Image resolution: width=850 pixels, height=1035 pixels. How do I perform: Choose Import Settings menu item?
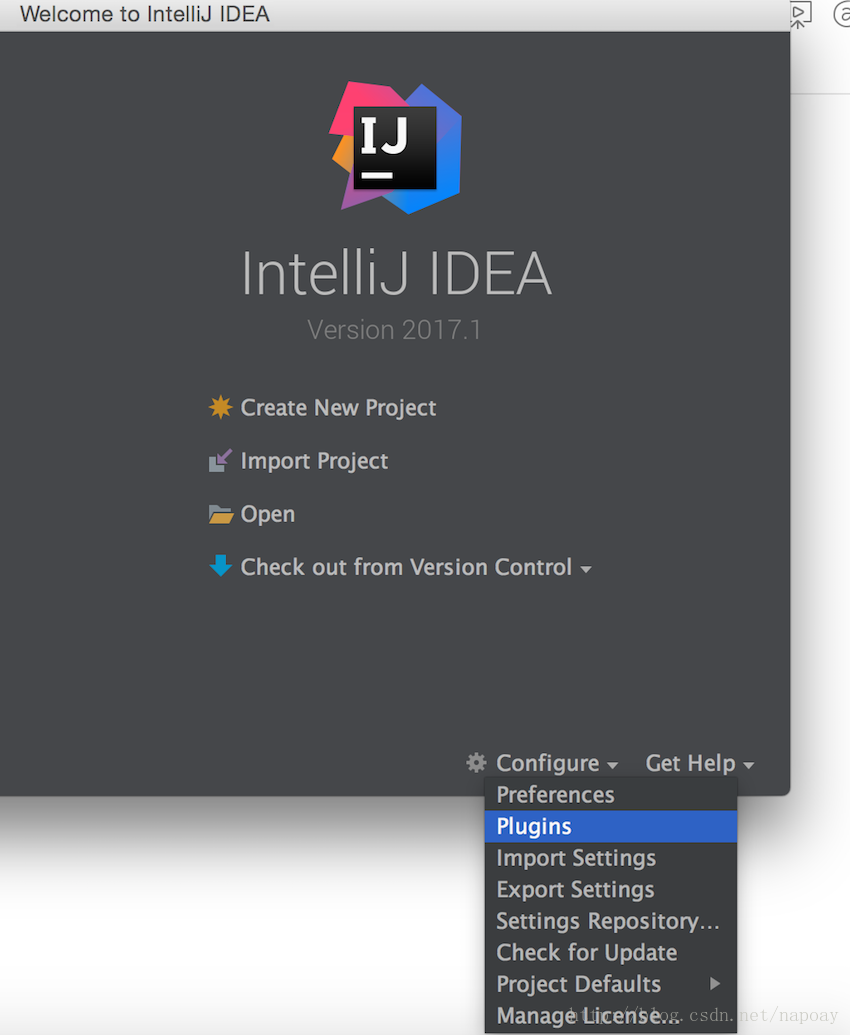pos(610,858)
